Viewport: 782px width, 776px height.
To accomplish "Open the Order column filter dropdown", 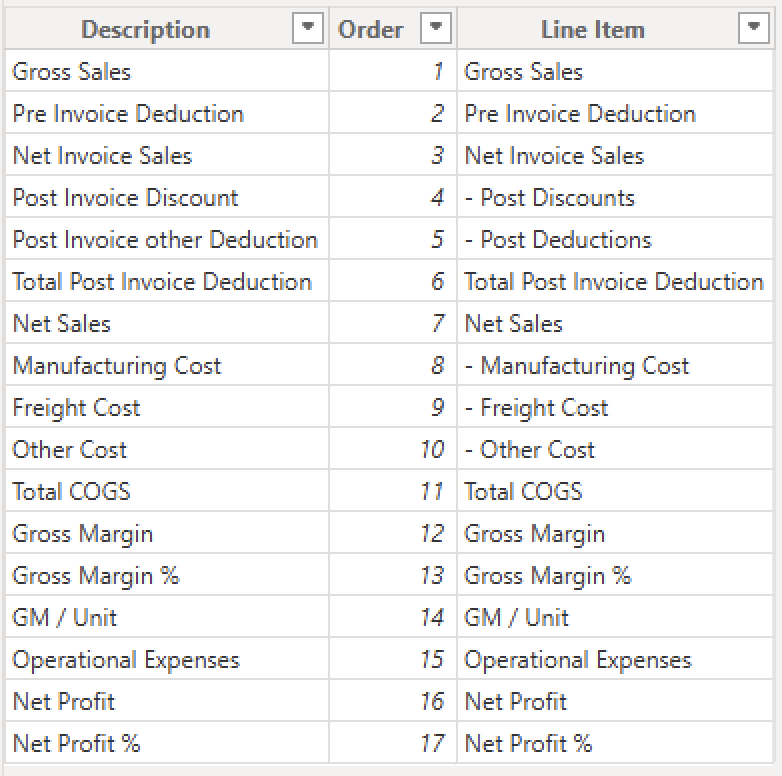I will (x=435, y=28).
